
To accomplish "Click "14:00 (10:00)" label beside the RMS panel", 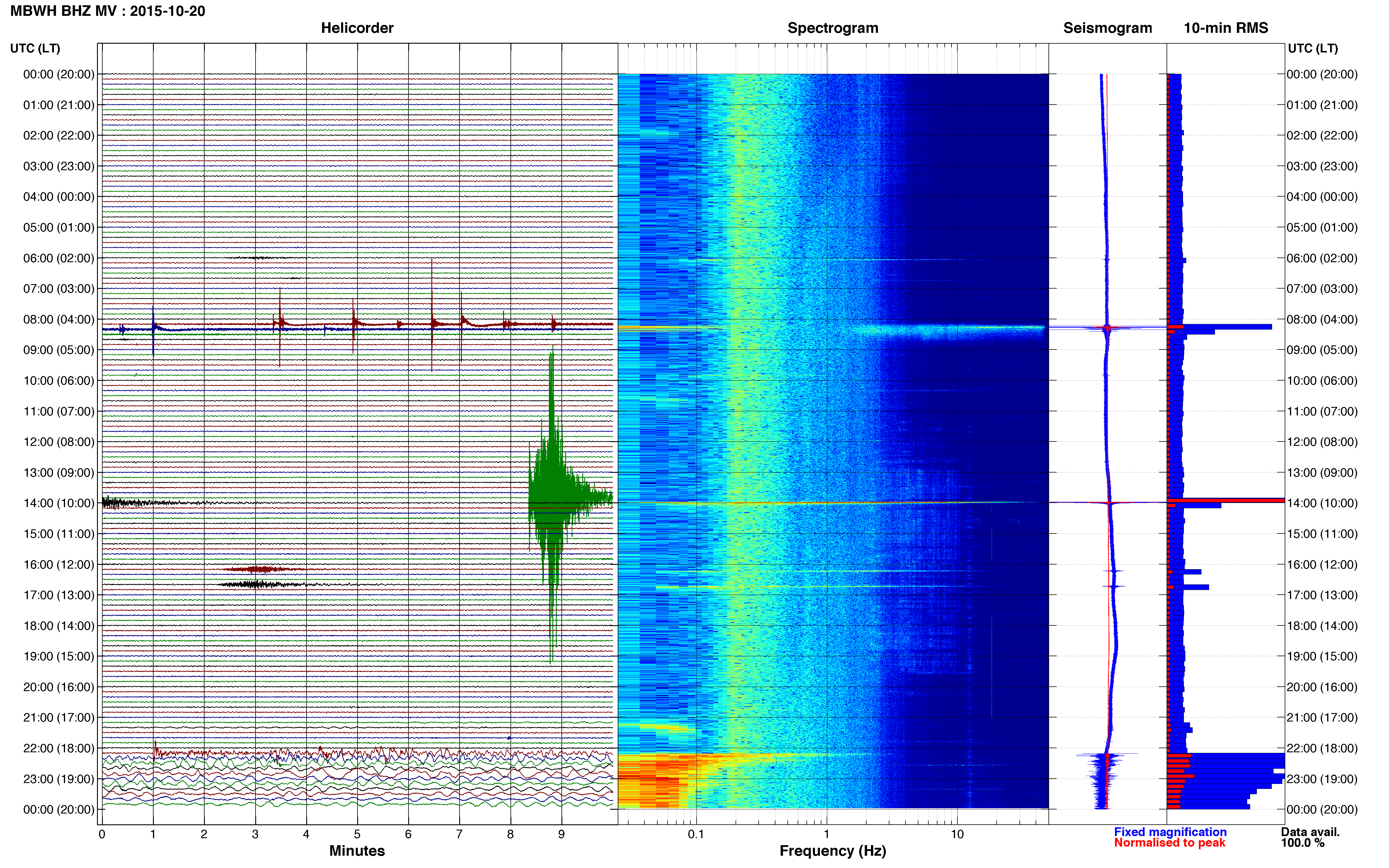I will pos(1322,503).
